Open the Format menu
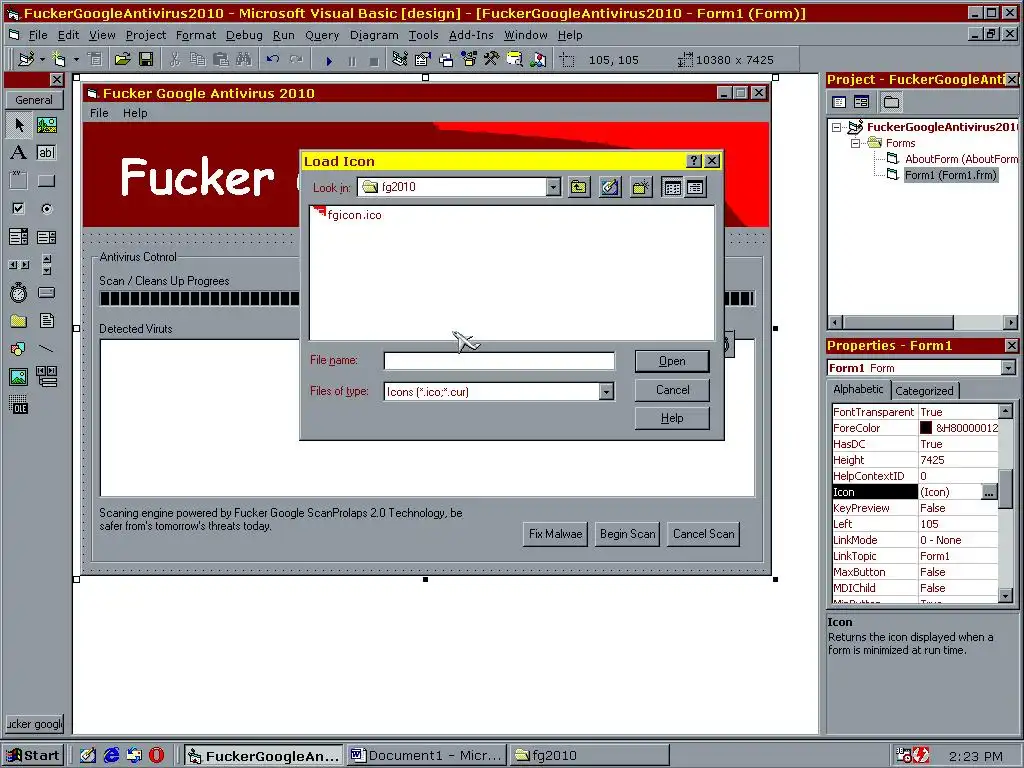1024x768 pixels. [195, 35]
